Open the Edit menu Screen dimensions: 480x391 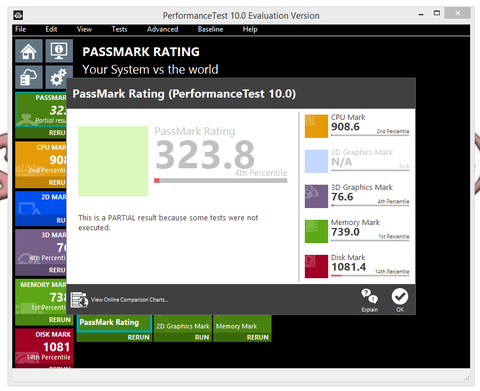51,29
